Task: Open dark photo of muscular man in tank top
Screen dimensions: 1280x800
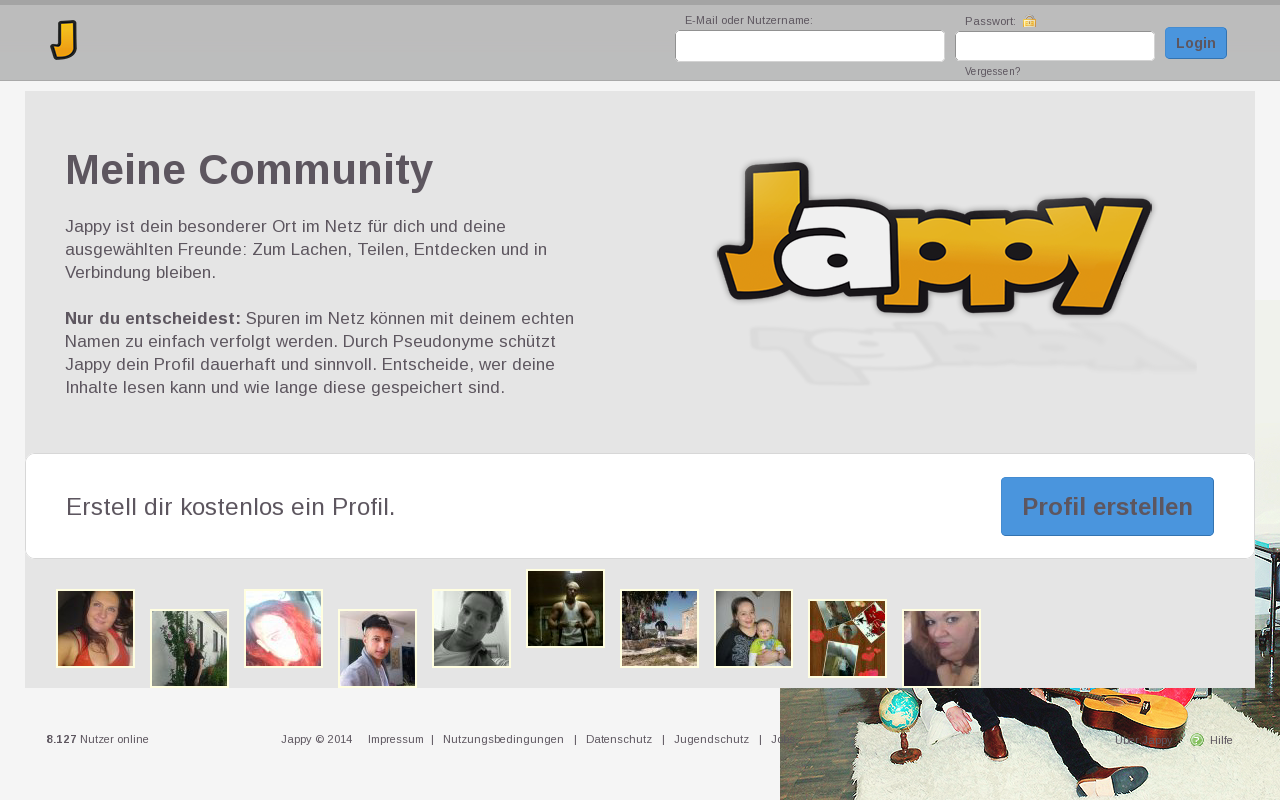Action: (x=565, y=608)
